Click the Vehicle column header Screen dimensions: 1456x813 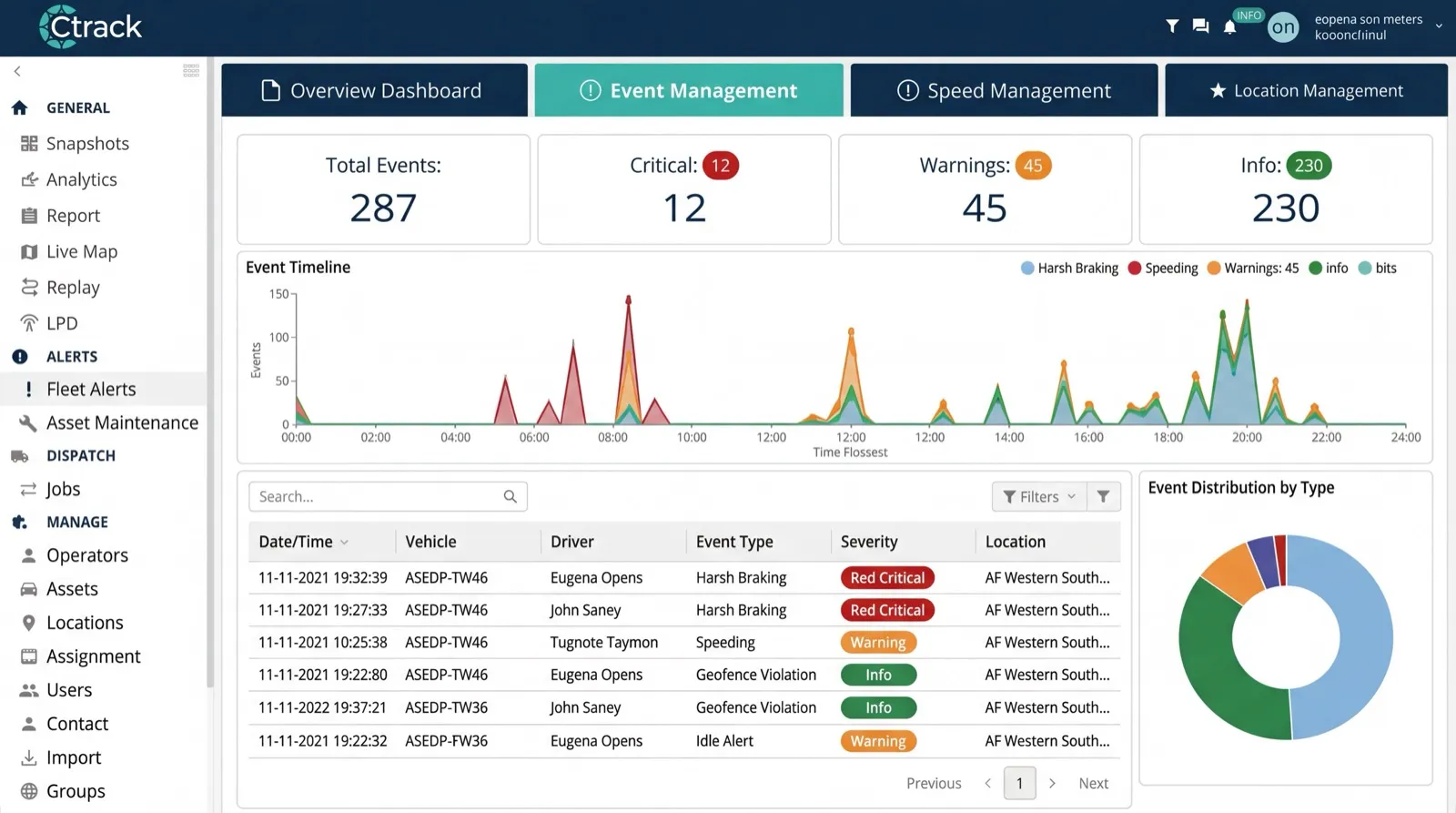[430, 542]
